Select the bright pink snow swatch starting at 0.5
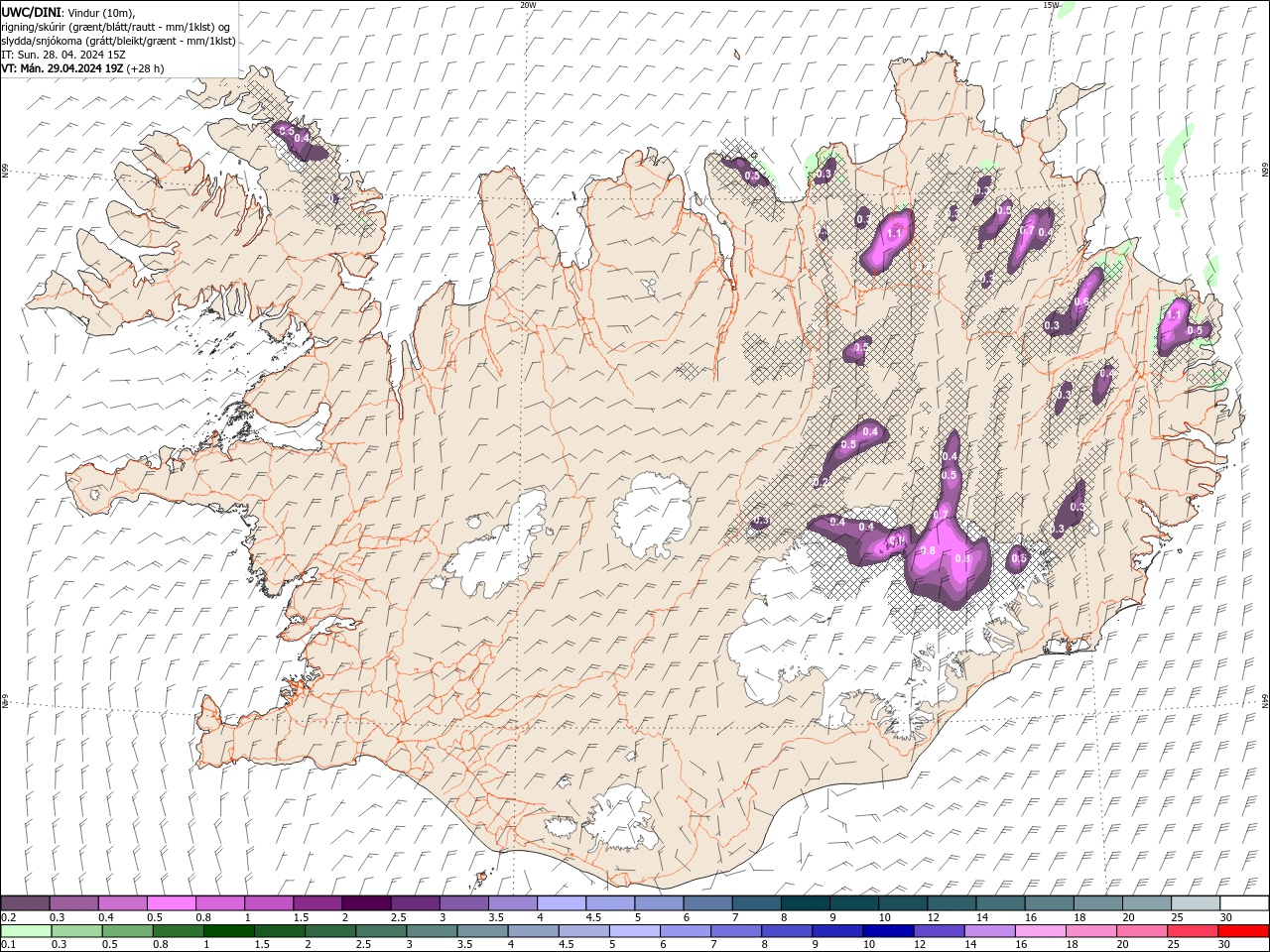Viewport: 1270px width, 952px height. [172, 902]
